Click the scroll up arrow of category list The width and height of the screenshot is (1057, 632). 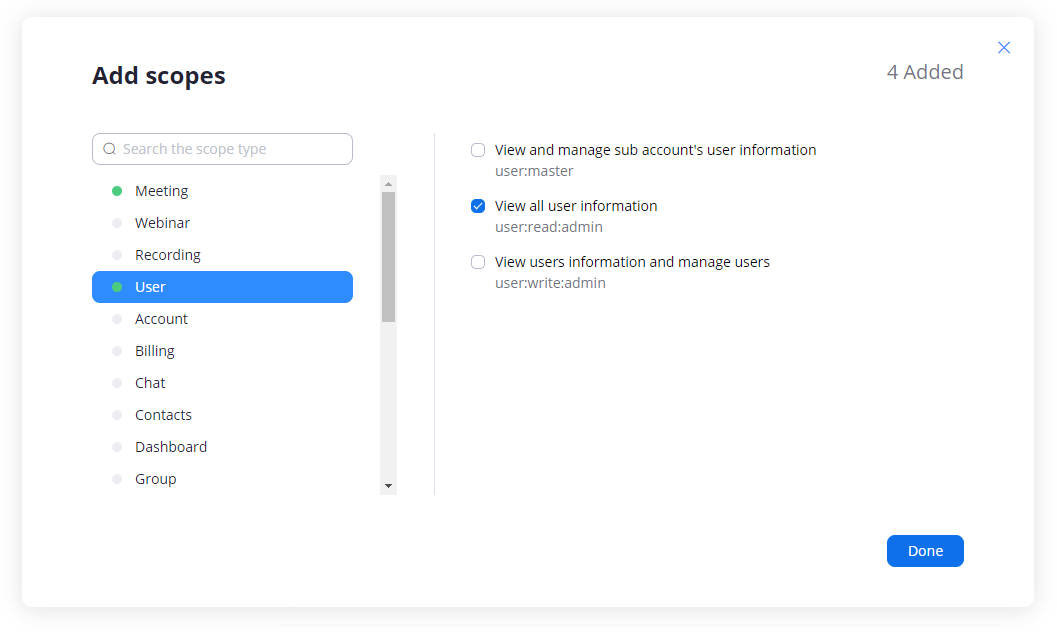(388, 183)
